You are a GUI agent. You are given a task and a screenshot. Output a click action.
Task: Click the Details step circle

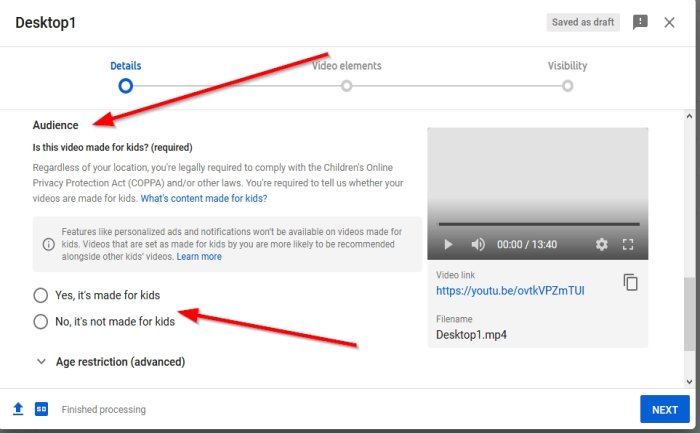125,86
